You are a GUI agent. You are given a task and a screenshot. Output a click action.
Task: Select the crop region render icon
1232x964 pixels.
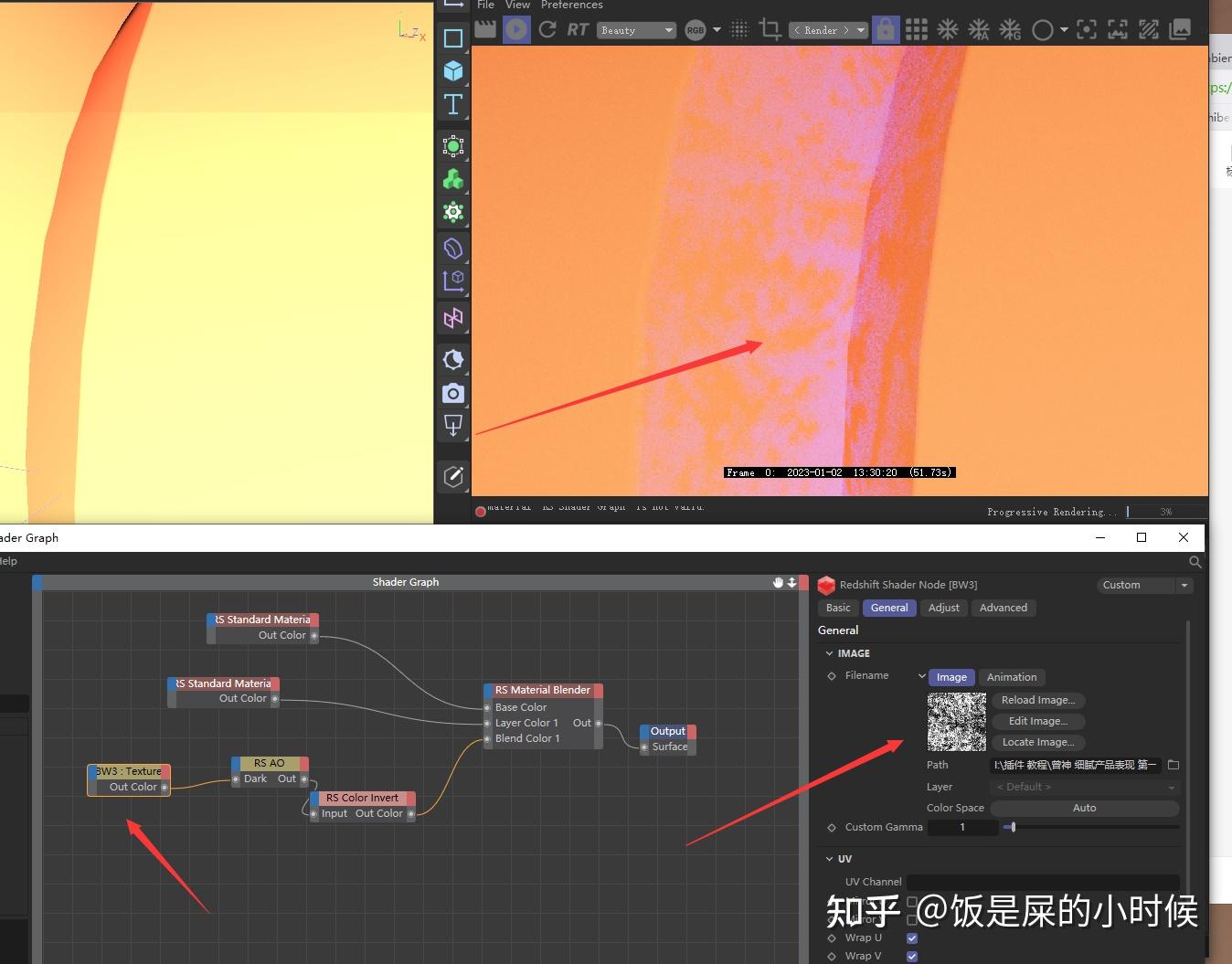point(770,29)
